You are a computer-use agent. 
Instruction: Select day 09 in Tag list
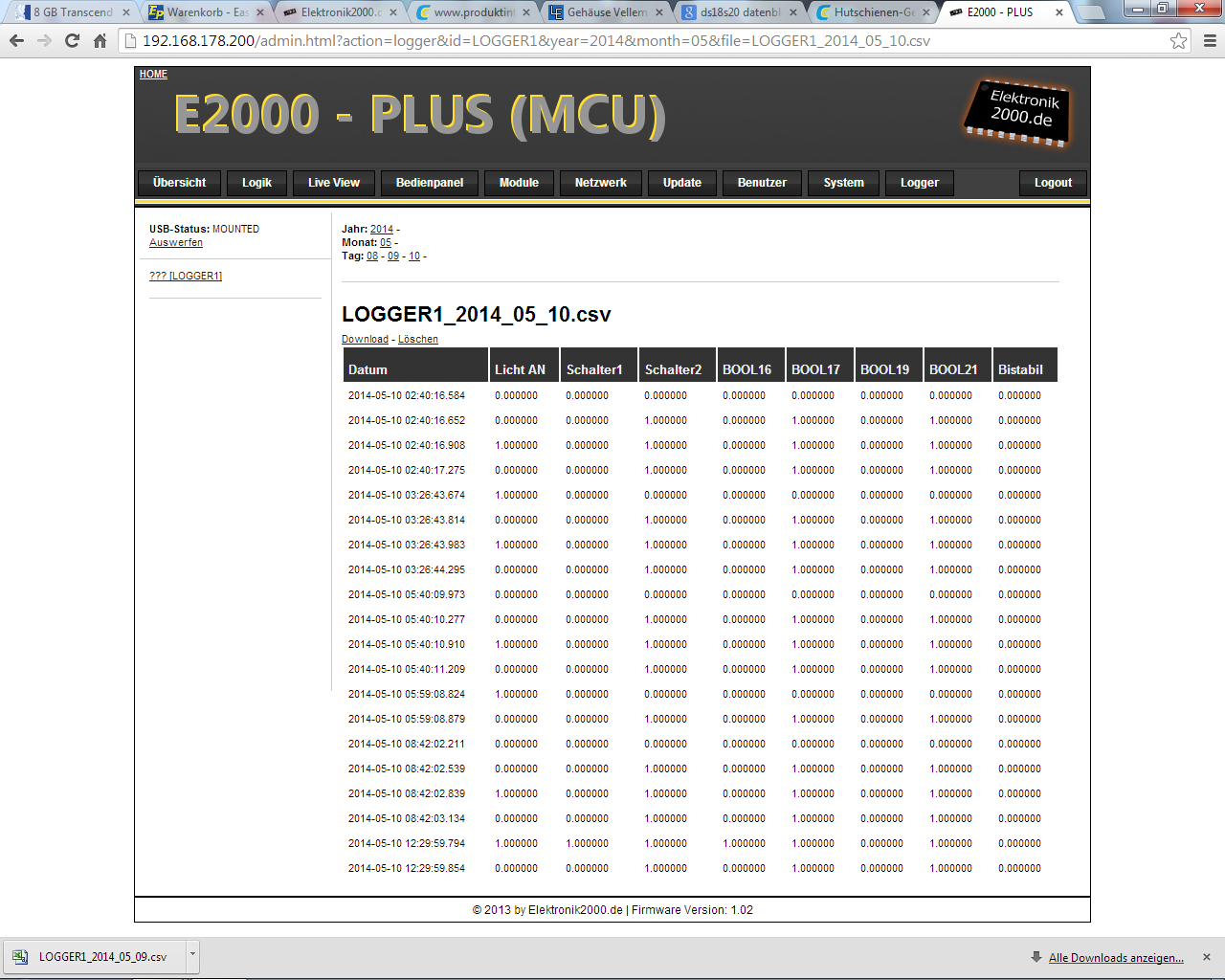click(x=393, y=256)
